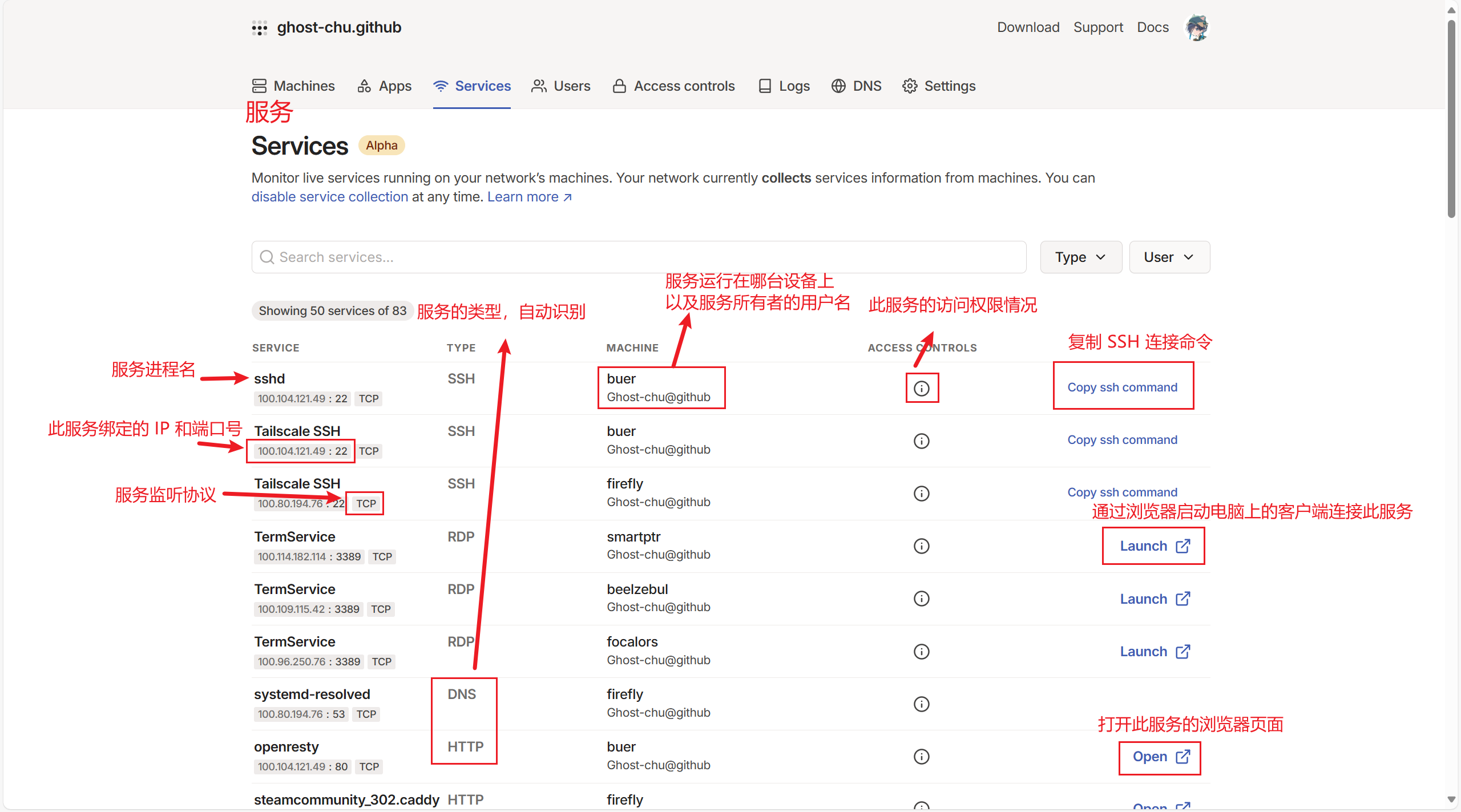Image resolution: width=1461 pixels, height=812 pixels.
Task: Click the SERVICE column header
Action: tap(276, 348)
